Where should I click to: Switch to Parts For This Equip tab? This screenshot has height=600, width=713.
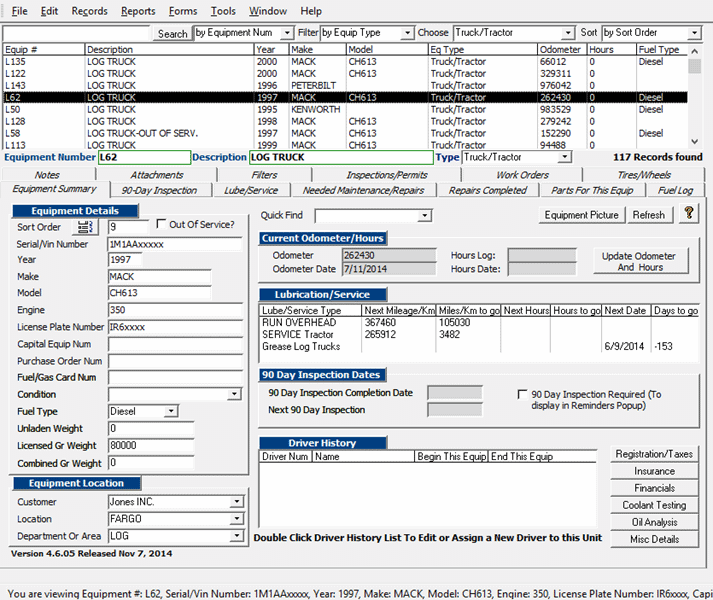592,190
